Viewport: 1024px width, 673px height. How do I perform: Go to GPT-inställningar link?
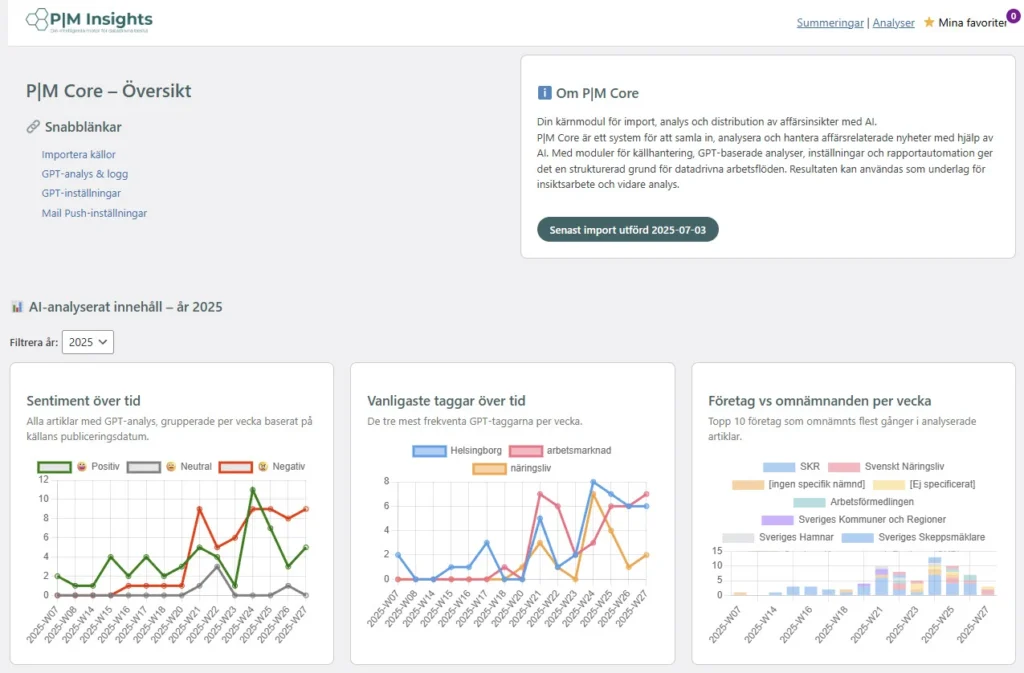click(81, 193)
